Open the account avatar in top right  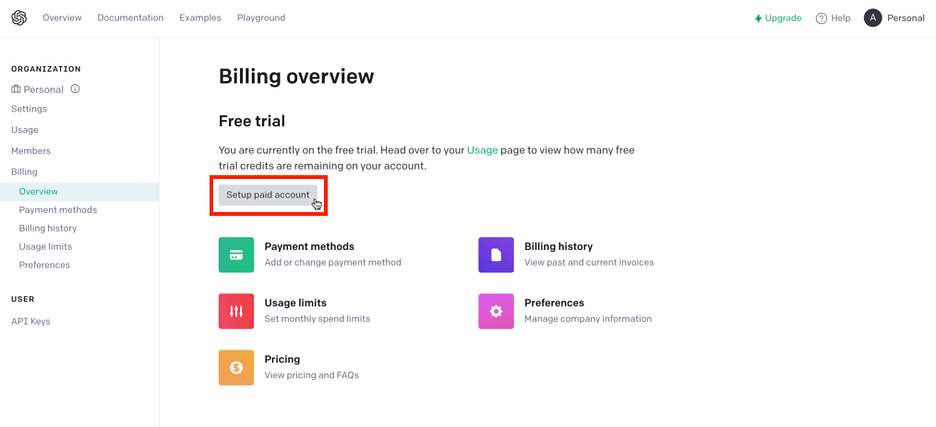873,18
